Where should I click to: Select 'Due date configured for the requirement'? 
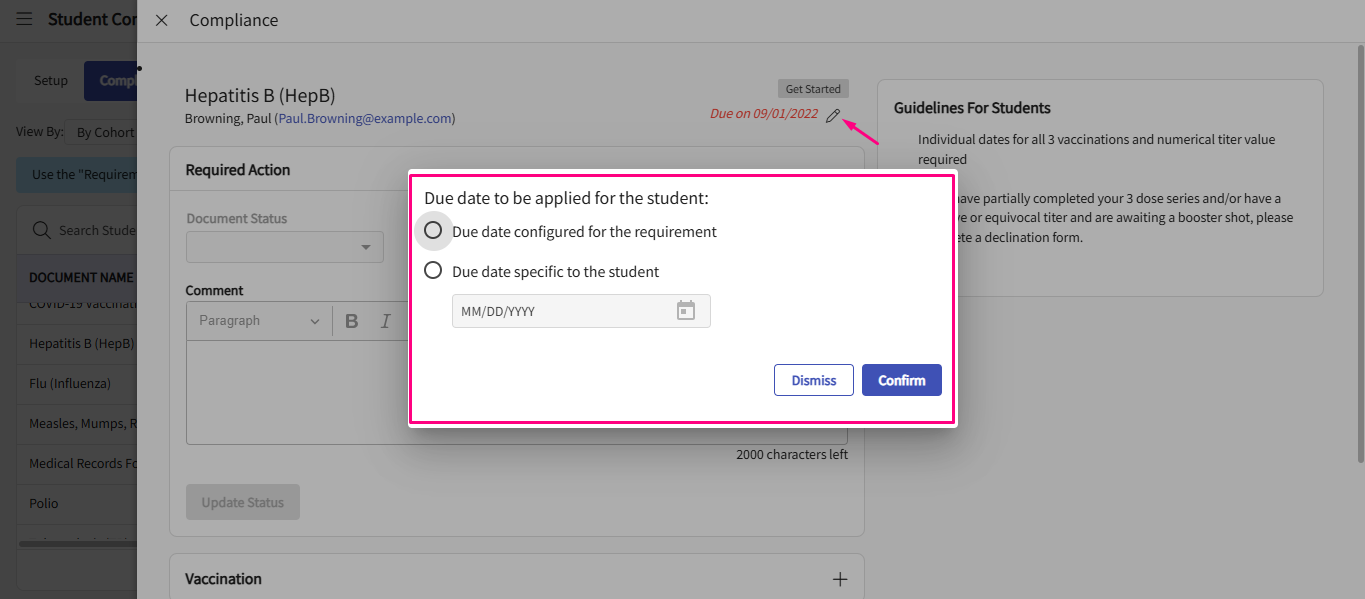tap(433, 231)
